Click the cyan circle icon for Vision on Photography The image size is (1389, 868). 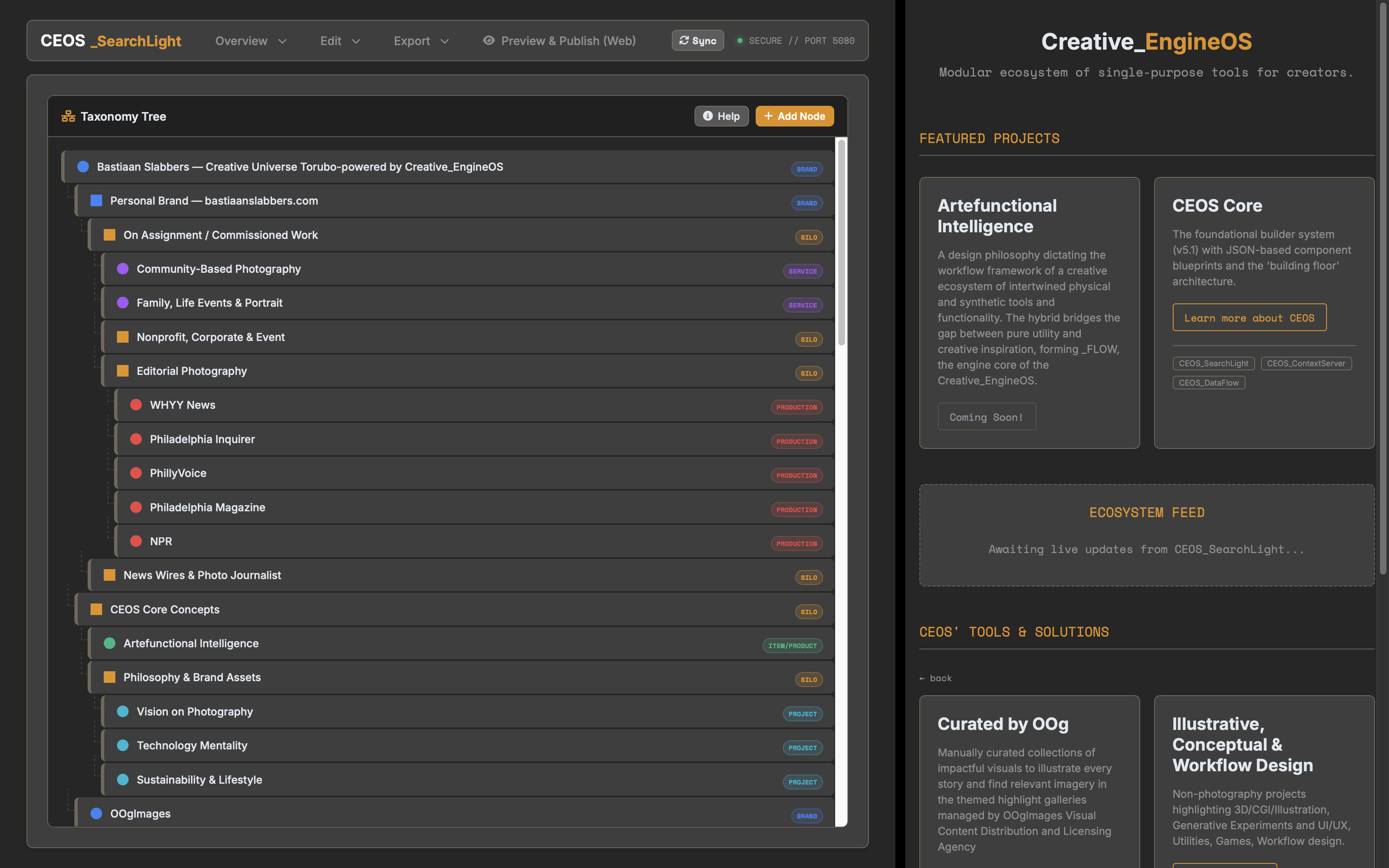123,711
